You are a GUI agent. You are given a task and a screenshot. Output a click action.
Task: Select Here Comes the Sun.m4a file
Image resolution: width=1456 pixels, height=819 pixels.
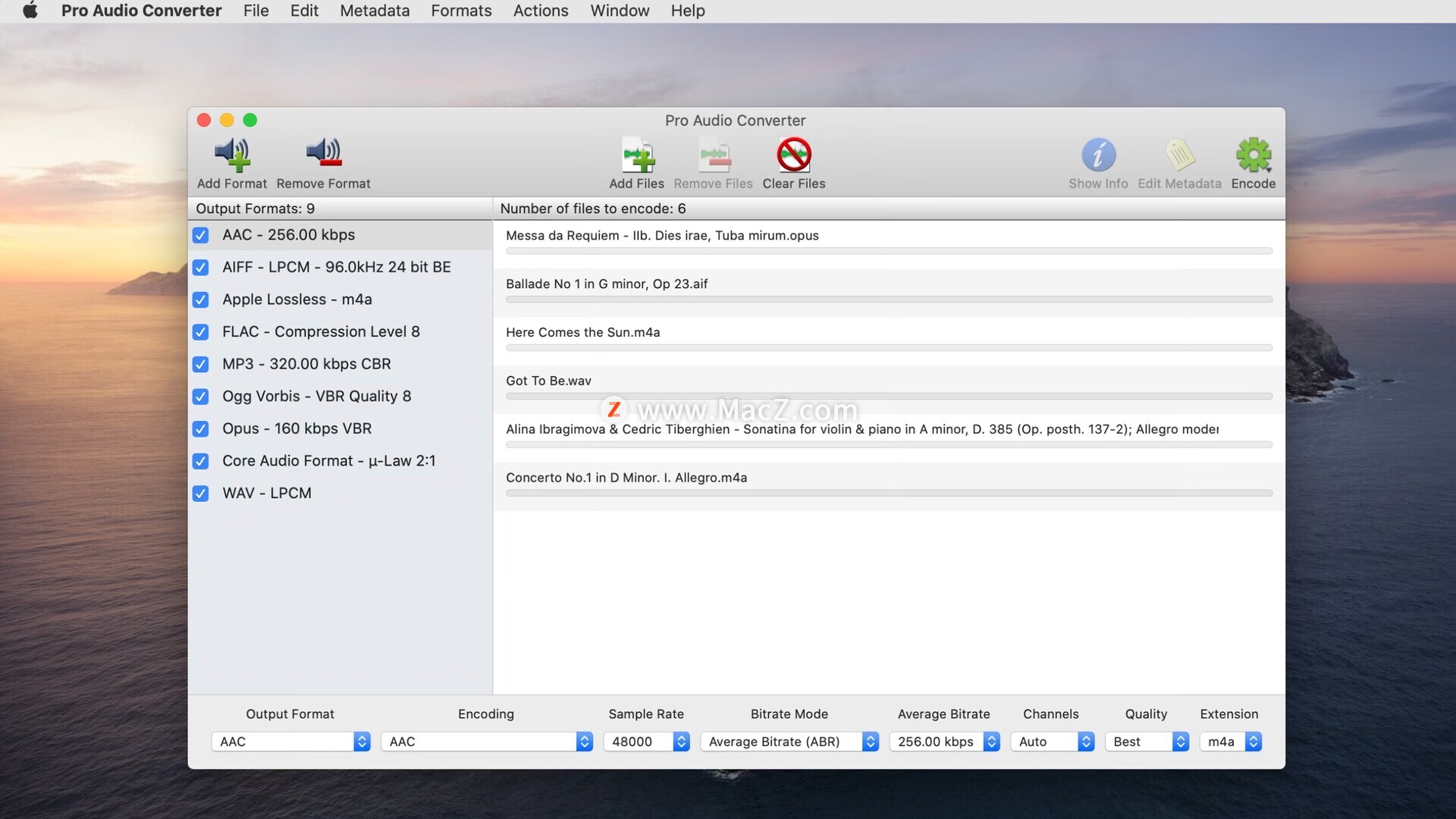[x=889, y=341]
